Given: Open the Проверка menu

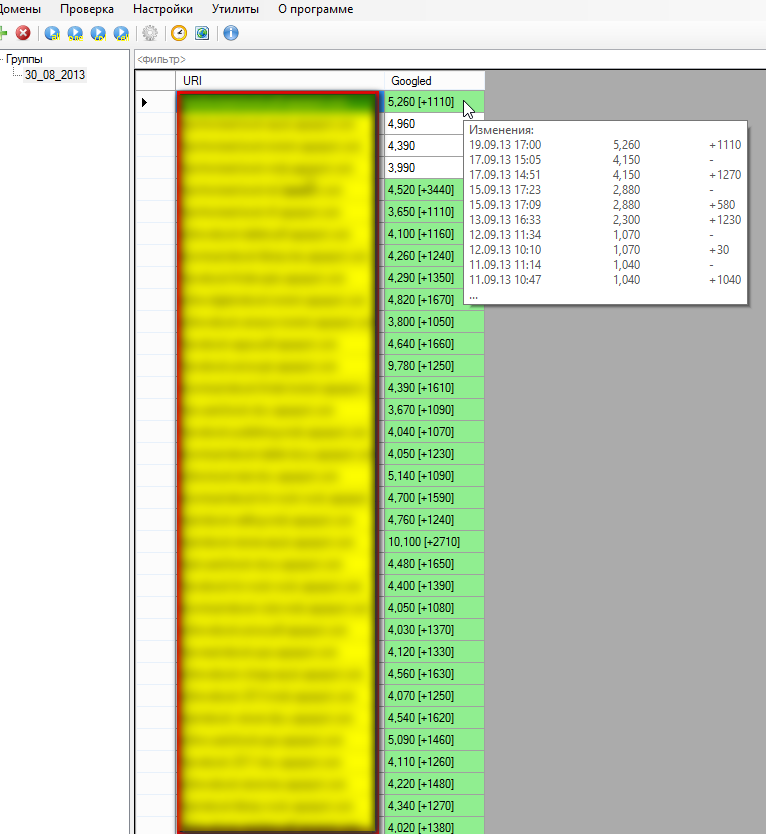Looking at the screenshot, I should pos(87,9).
